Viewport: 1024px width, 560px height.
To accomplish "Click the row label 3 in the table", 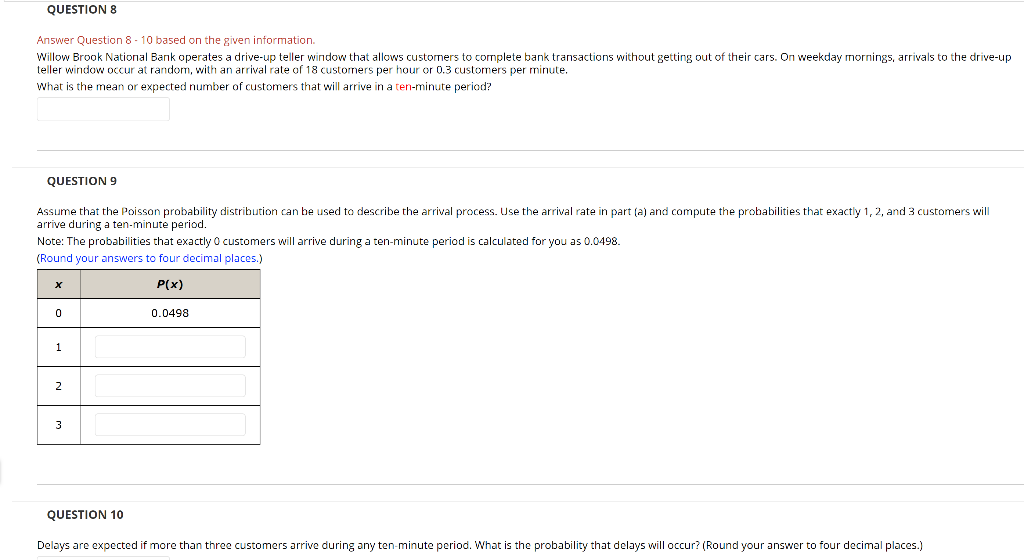I will 59,426.
